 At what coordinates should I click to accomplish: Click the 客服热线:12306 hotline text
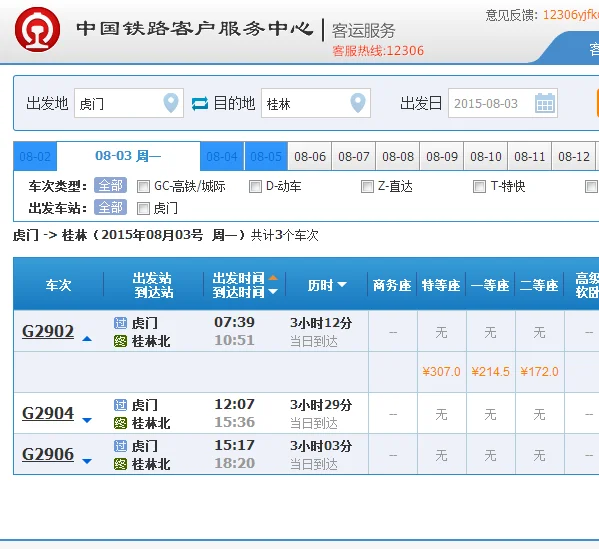point(378,51)
